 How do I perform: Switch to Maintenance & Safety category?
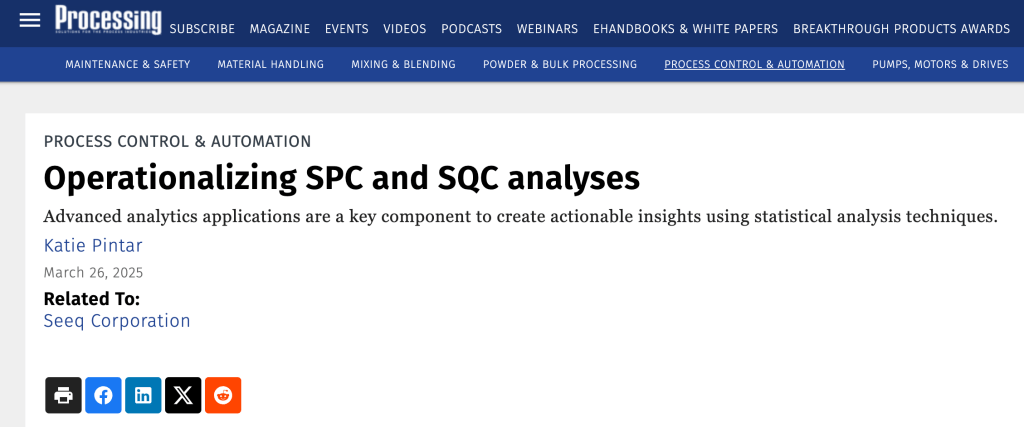point(127,64)
